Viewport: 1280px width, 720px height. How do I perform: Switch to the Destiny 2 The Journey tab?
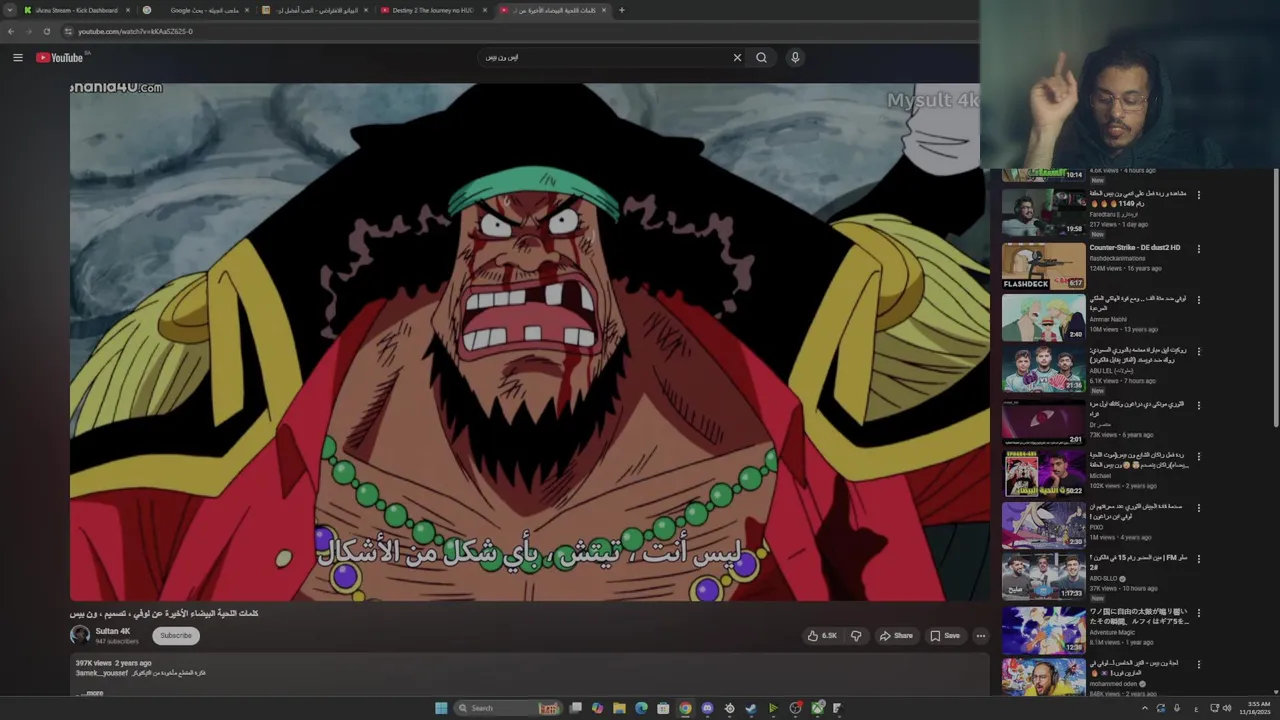pyautogui.click(x=434, y=10)
